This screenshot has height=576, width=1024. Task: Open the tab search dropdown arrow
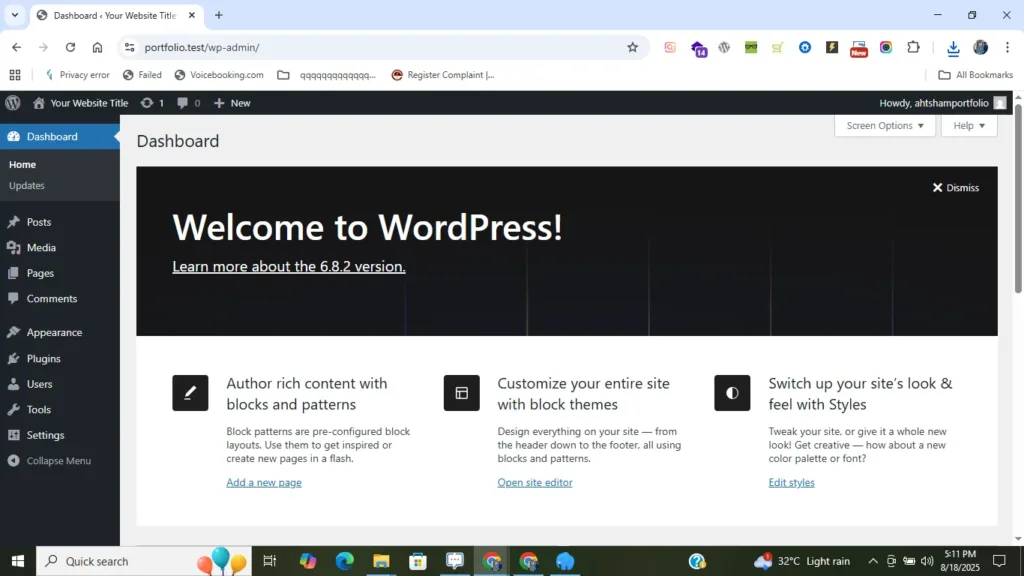coord(14,15)
